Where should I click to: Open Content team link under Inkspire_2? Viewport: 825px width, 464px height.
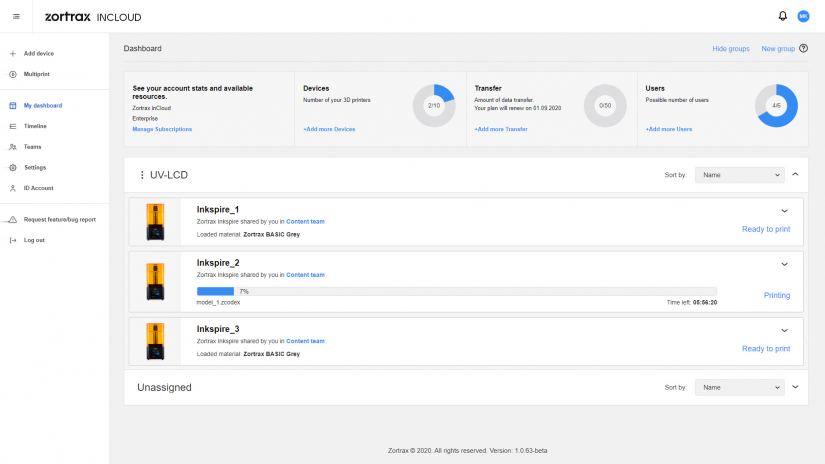305,275
